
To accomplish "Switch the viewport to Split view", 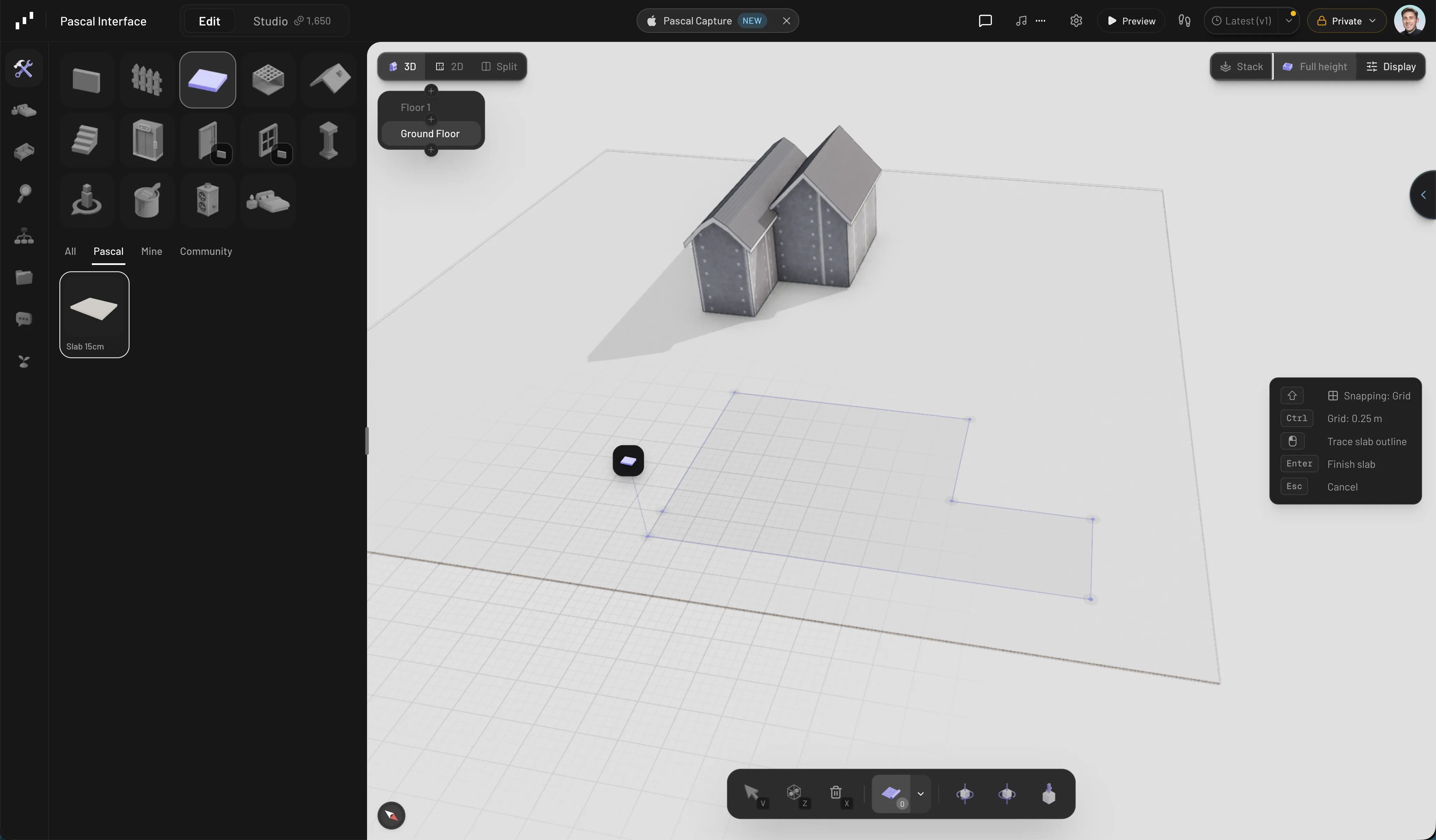I will point(499,67).
